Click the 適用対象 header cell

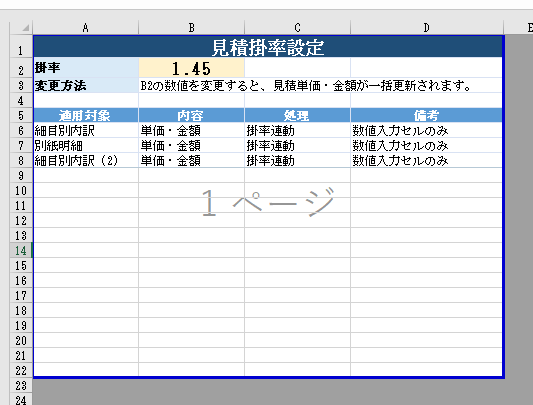point(86,115)
